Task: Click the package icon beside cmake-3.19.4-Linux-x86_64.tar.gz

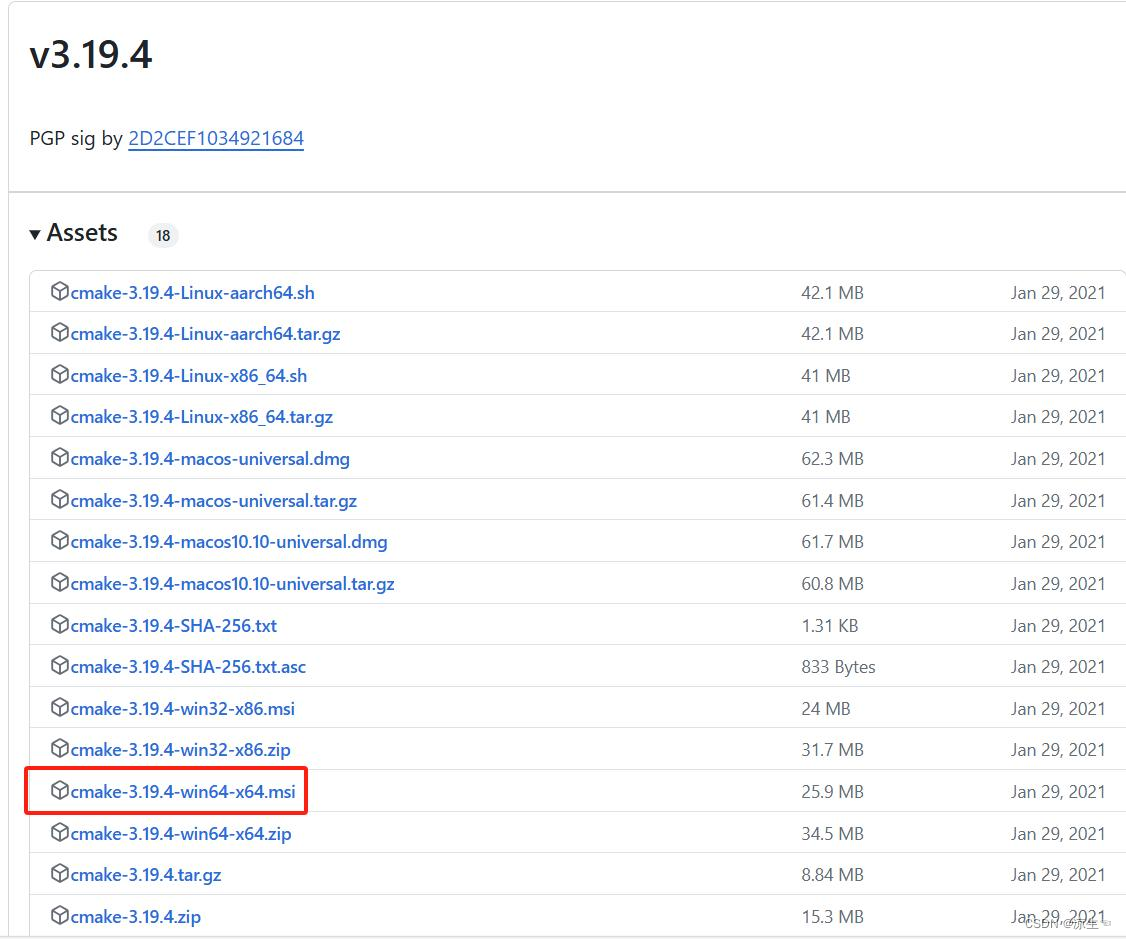Action: pos(60,416)
